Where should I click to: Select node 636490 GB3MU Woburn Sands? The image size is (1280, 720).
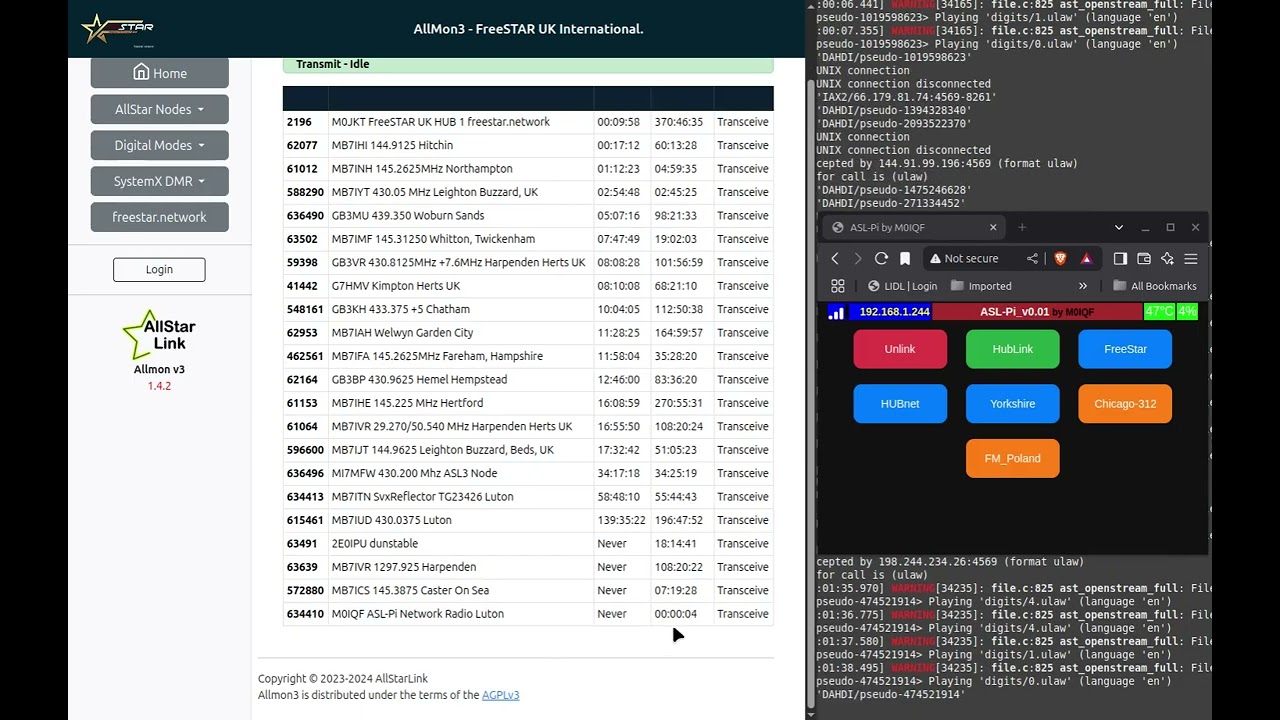(528, 215)
